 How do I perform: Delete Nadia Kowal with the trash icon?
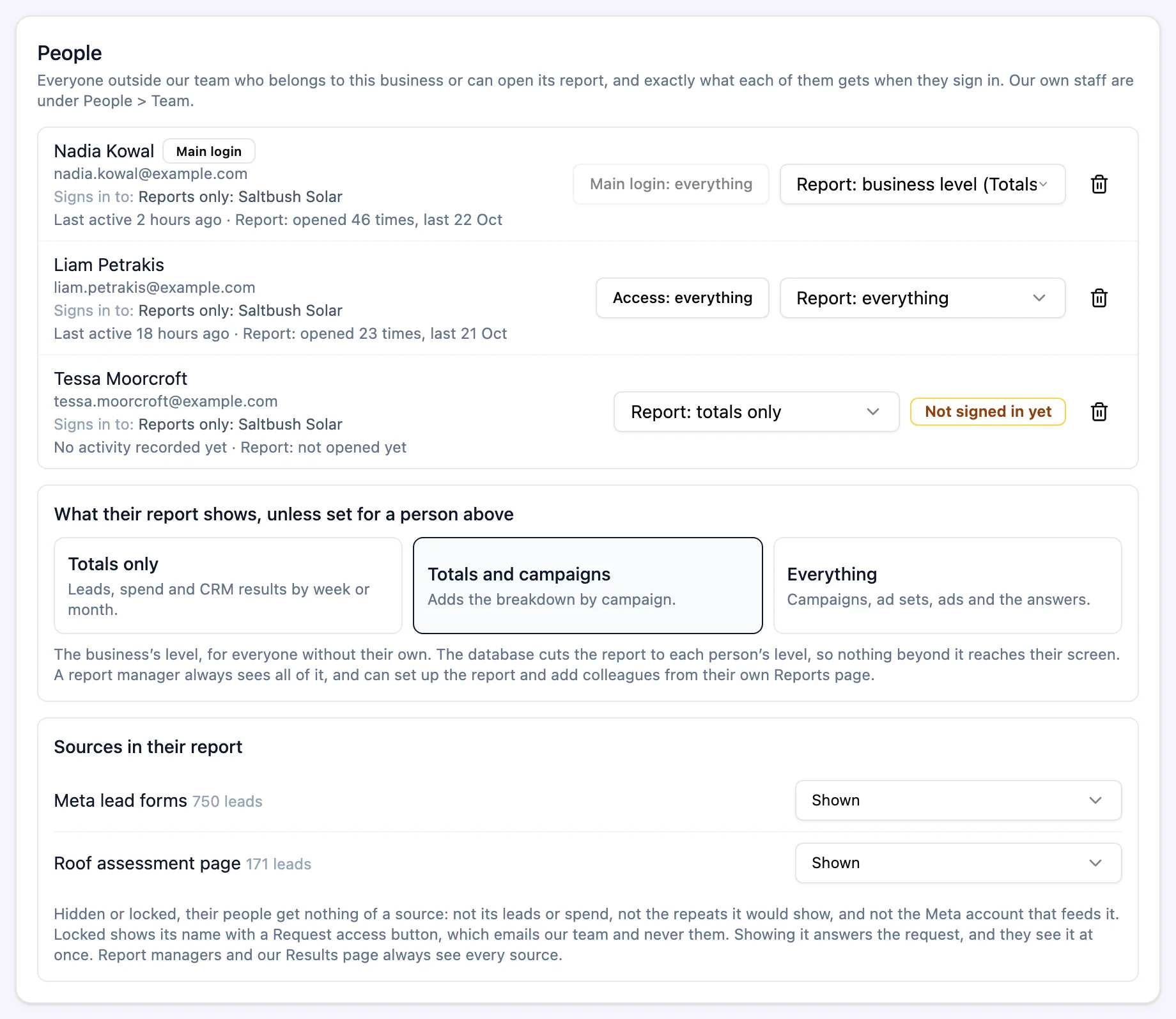coord(1099,184)
